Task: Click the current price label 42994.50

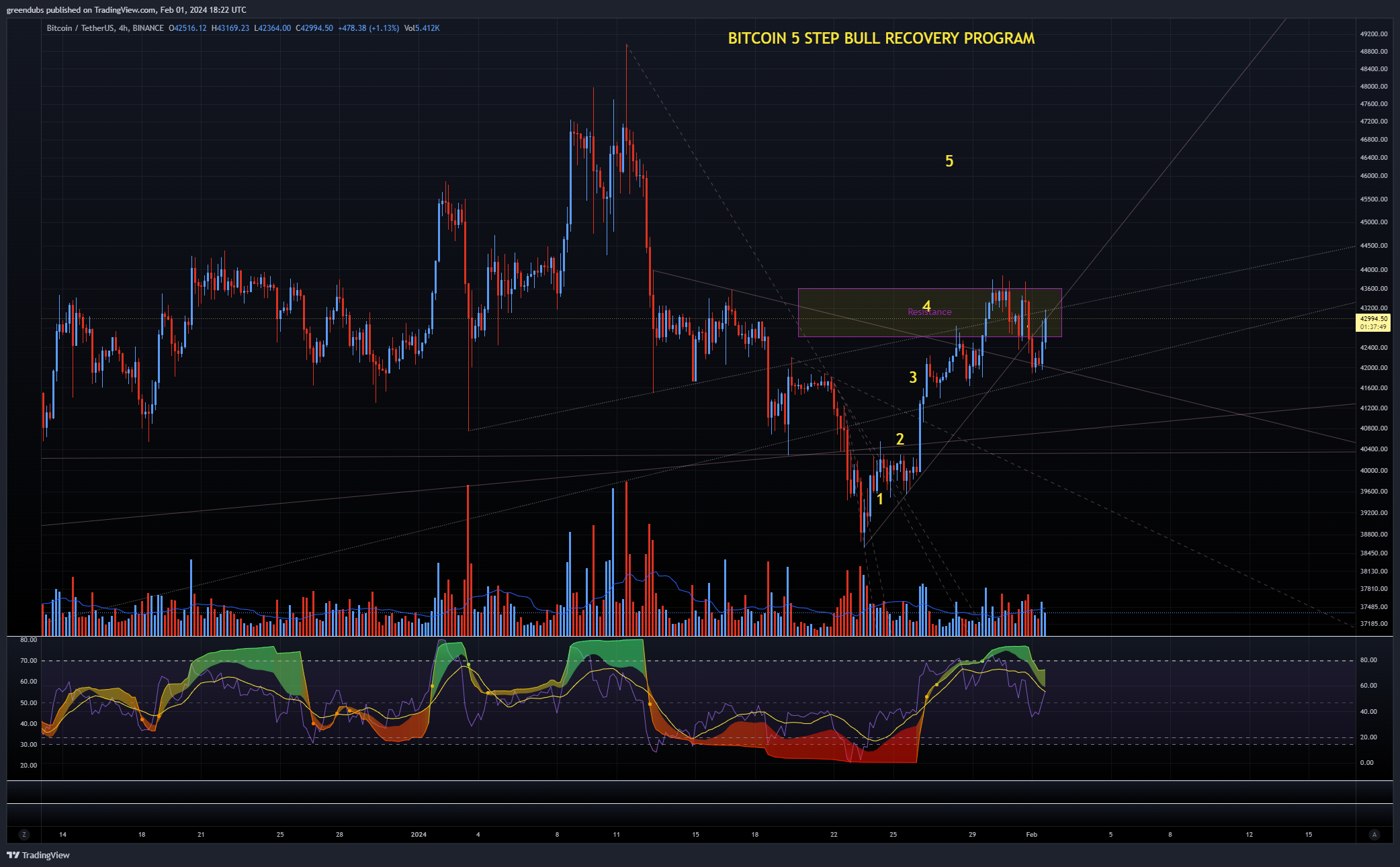Action: [1374, 318]
